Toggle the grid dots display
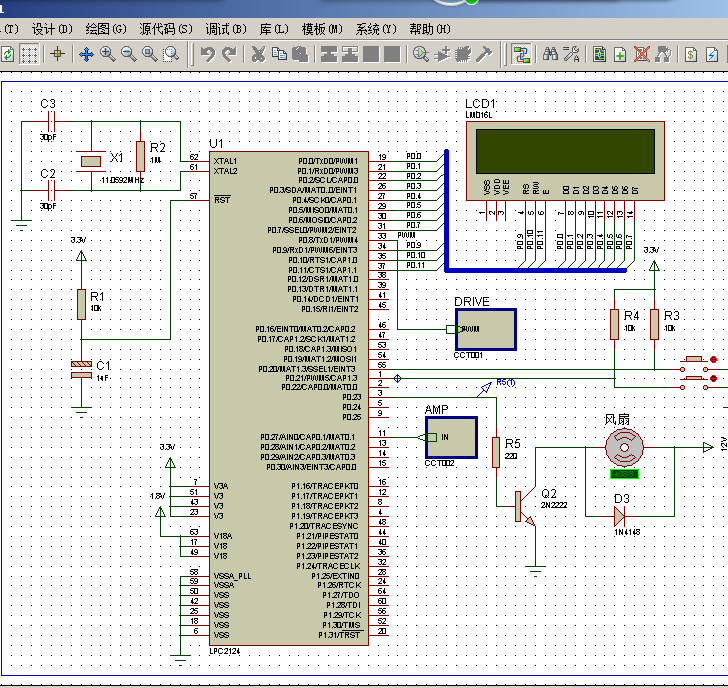This screenshot has width=728, height=688. [x=29, y=54]
